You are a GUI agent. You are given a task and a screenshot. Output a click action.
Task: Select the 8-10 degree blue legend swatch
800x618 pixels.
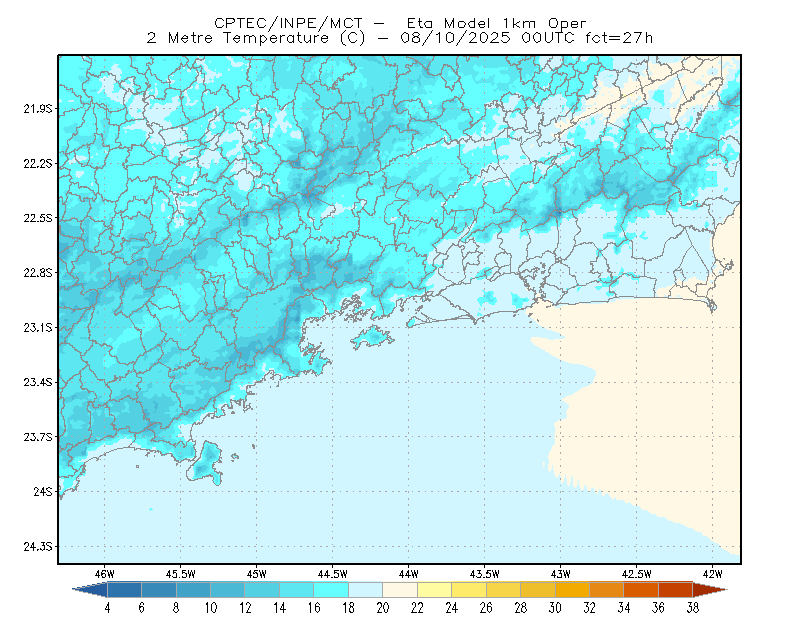(193, 590)
